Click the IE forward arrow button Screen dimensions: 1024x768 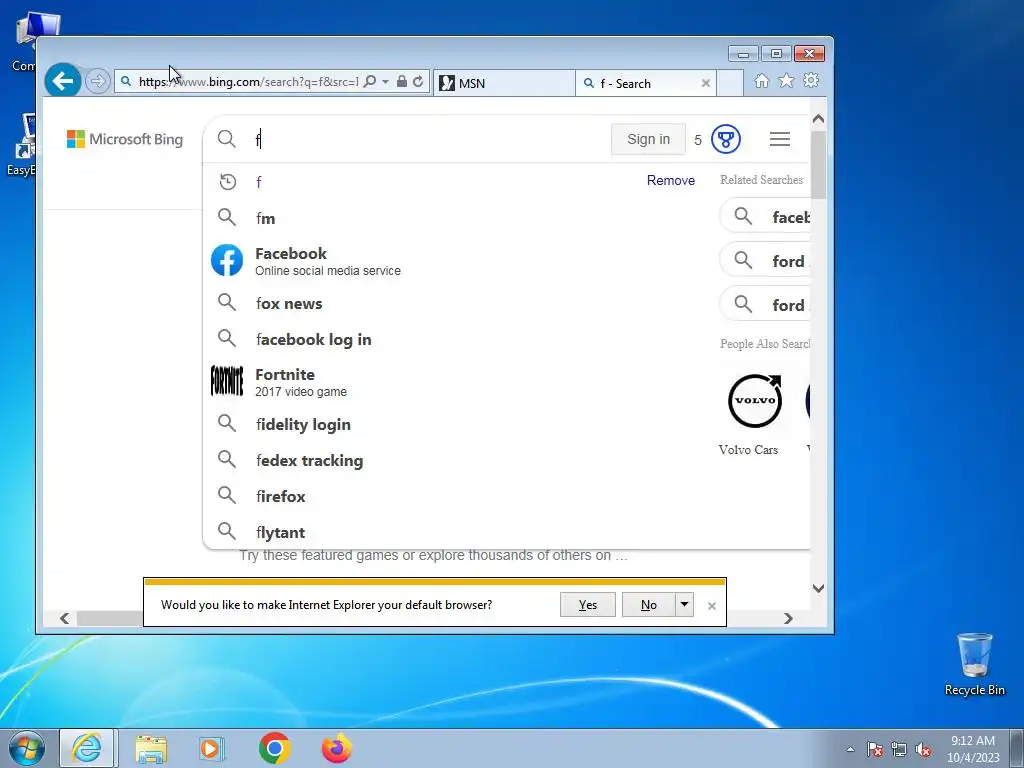pyautogui.click(x=97, y=82)
